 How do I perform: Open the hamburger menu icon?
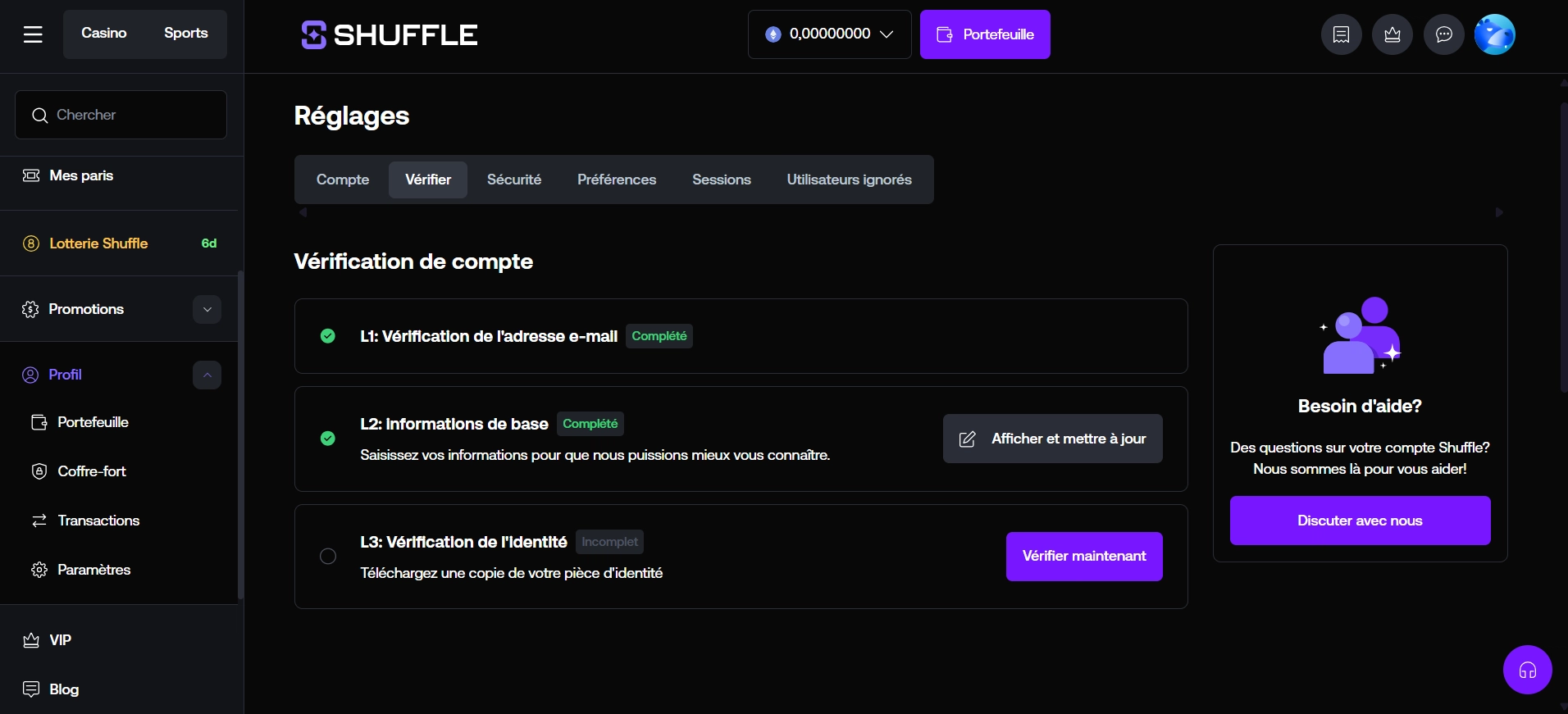pos(33,34)
